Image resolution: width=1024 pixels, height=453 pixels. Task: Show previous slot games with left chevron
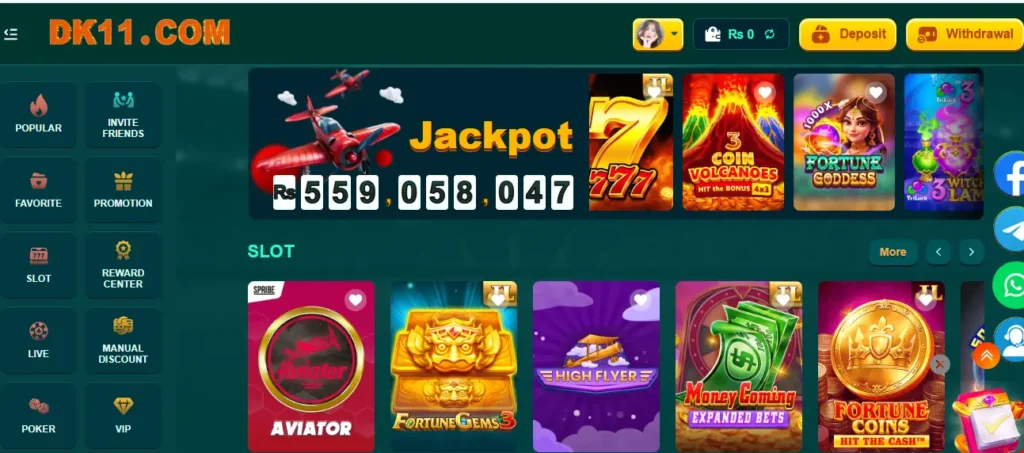tap(938, 252)
